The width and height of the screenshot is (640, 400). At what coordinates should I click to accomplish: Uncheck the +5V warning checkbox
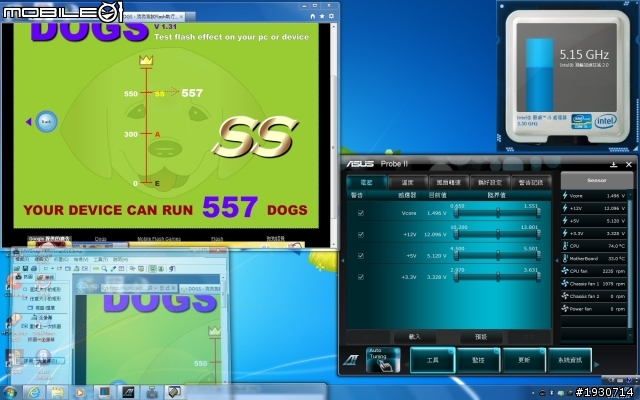click(x=361, y=256)
